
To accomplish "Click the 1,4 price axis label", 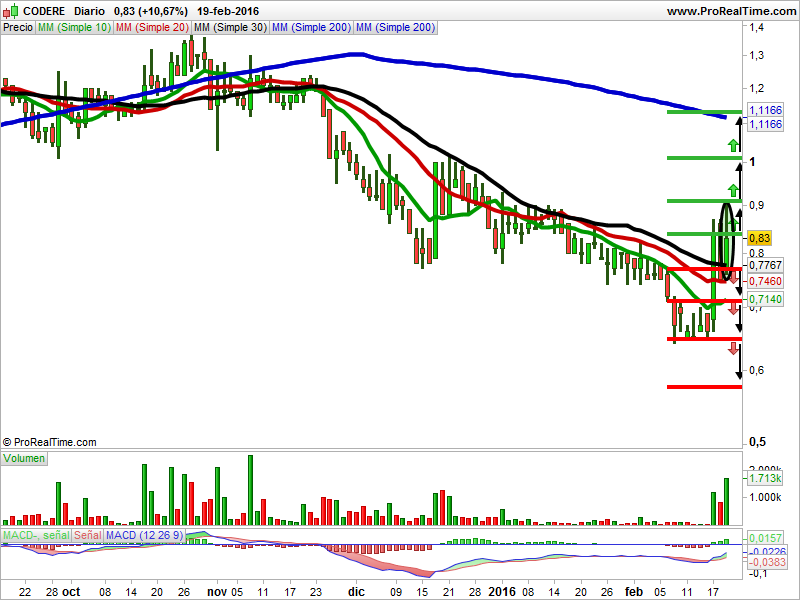I will pos(757,28).
